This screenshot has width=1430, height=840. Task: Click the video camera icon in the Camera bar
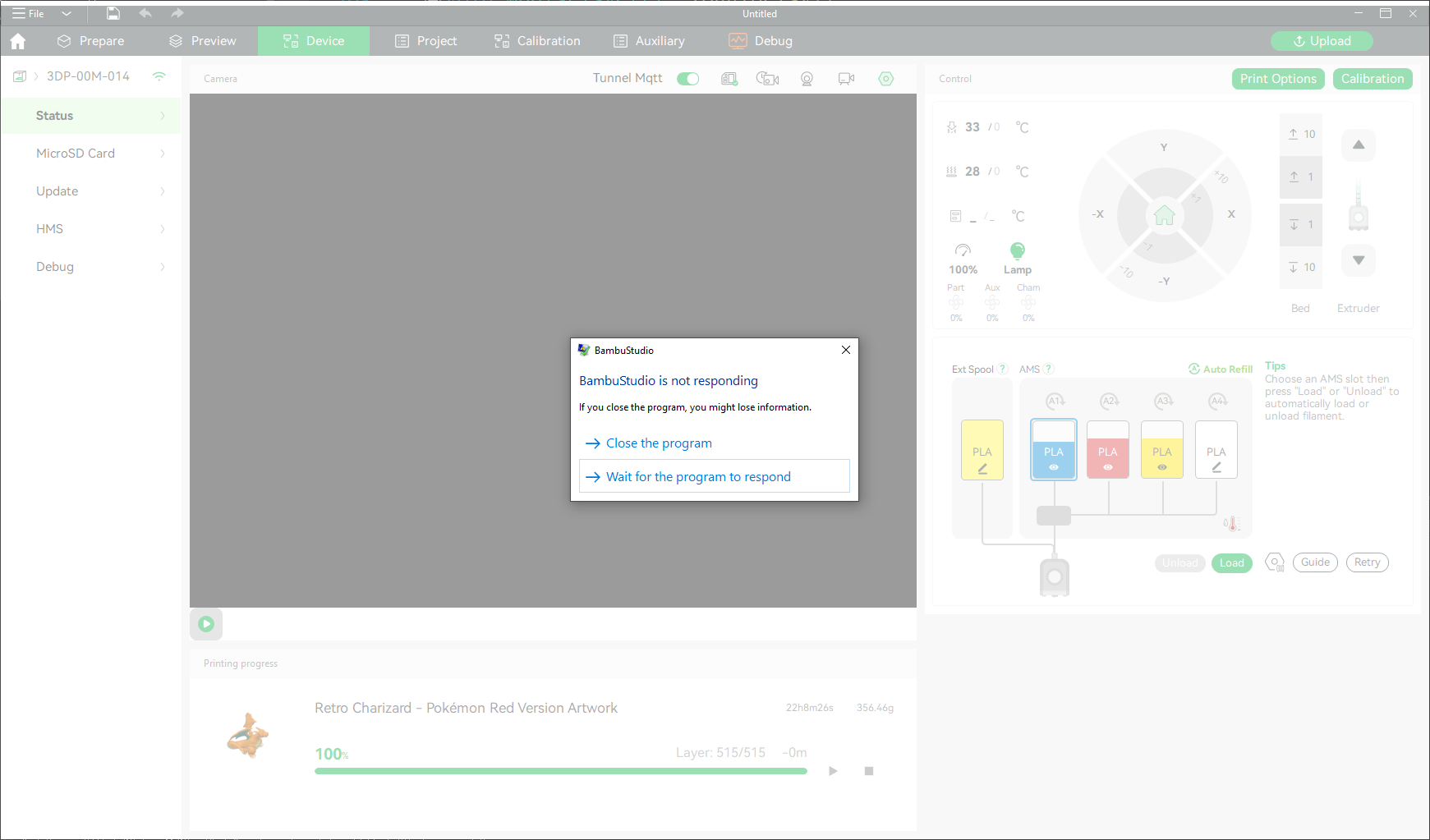(846, 79)
